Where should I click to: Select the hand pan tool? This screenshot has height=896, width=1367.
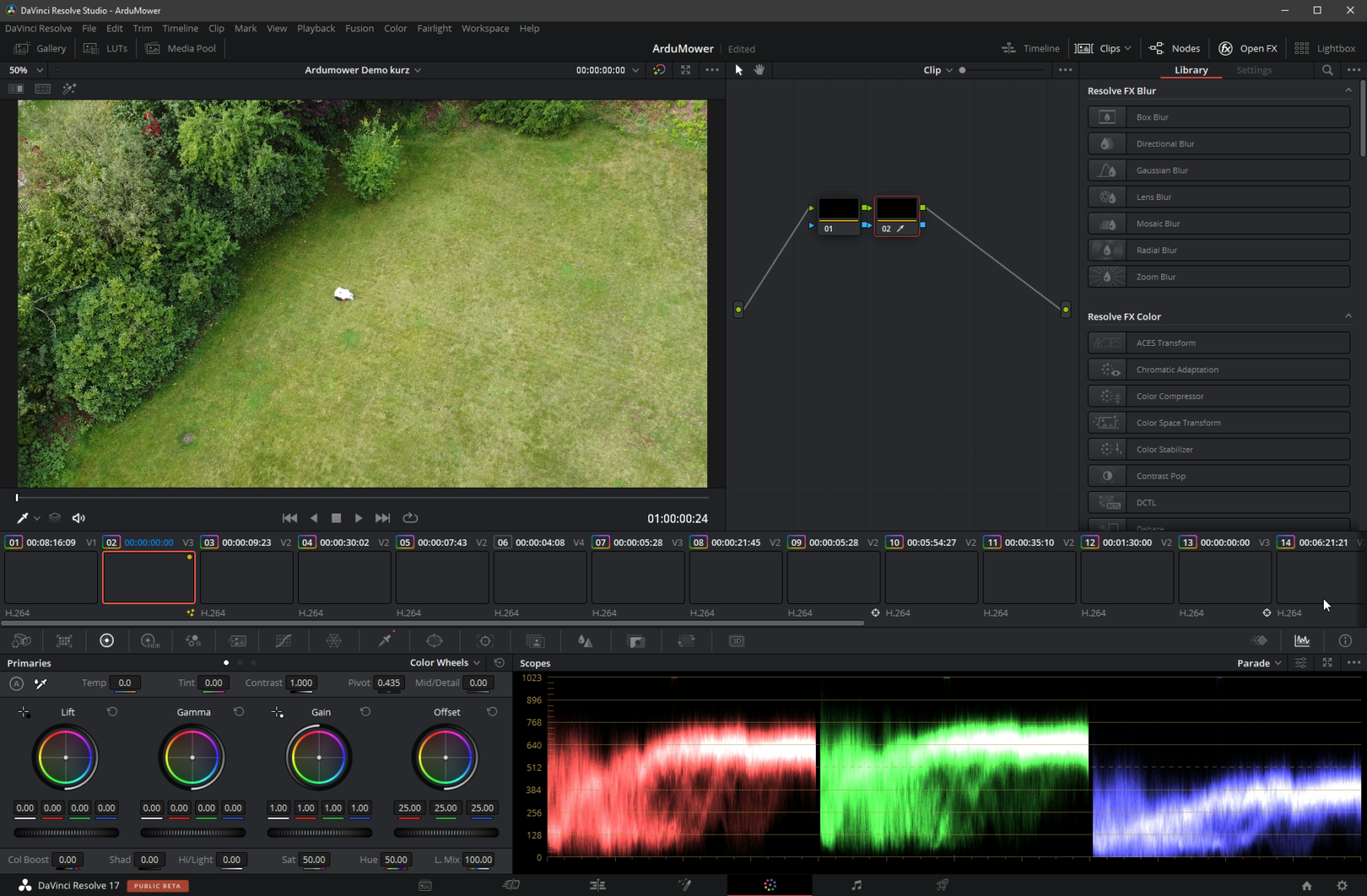coord(759,70)
